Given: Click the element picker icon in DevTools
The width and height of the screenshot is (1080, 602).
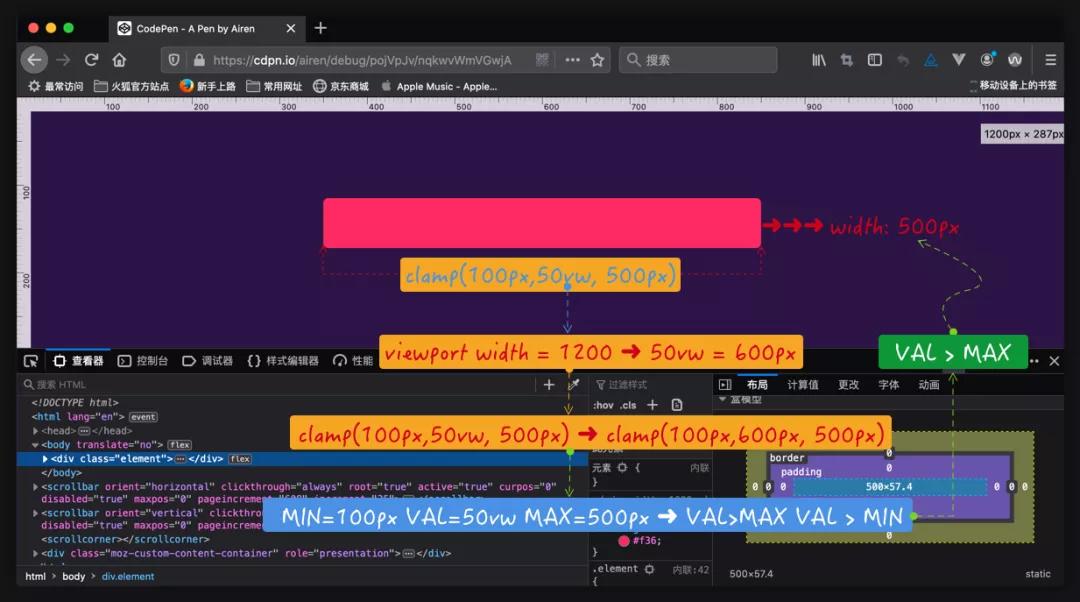Looking at the screenshot, I should (x=31, y=361).
